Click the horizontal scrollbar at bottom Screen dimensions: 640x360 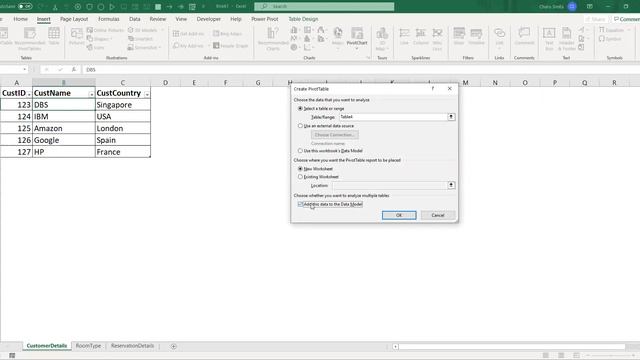[x=512, y=347]
